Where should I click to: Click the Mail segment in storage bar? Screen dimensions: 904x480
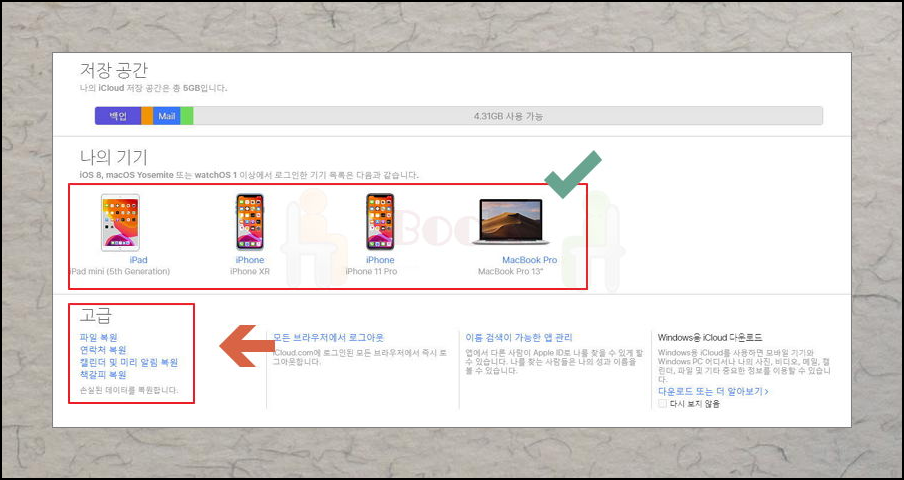tap(167, 116)
